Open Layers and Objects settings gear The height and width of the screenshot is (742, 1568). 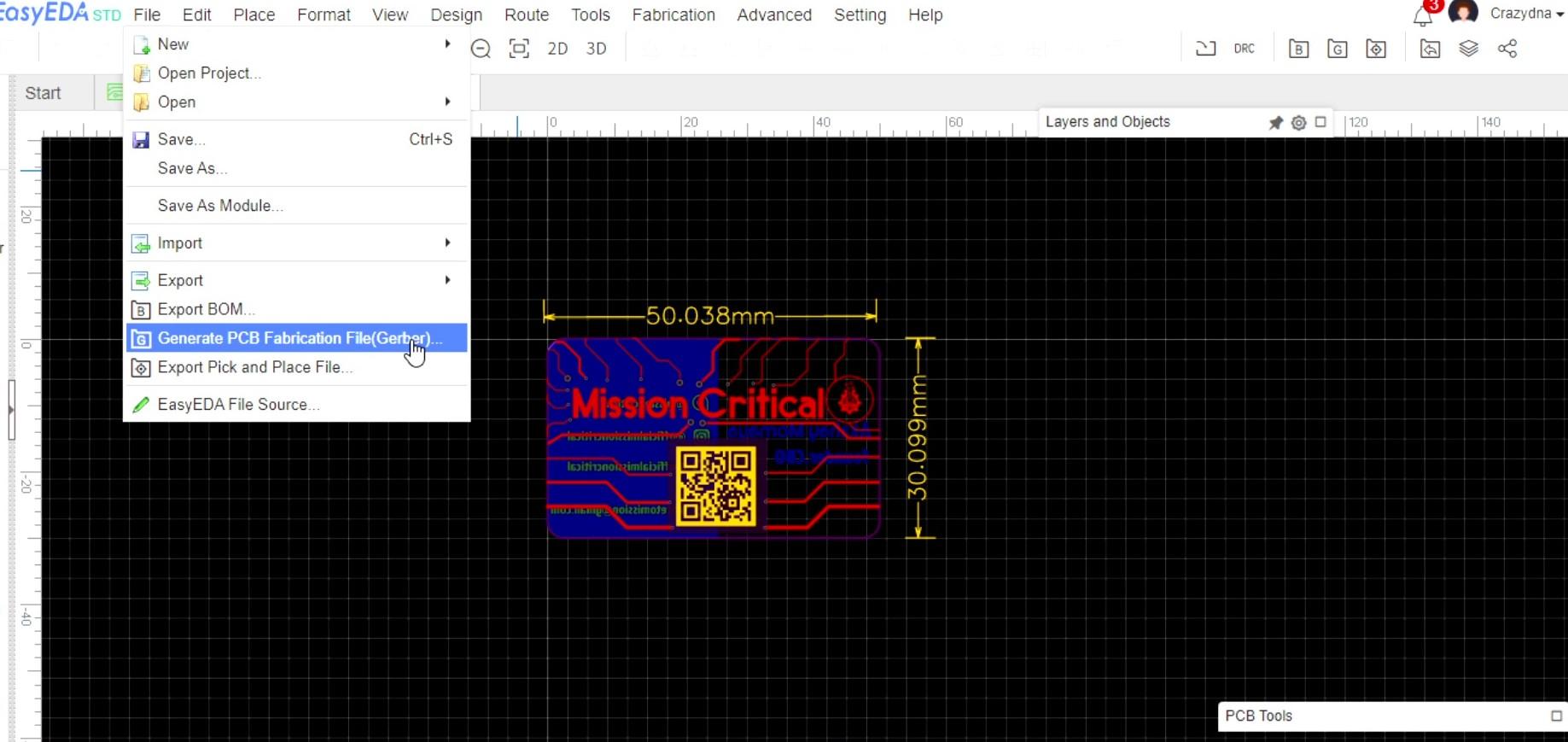coord(1298,122)
